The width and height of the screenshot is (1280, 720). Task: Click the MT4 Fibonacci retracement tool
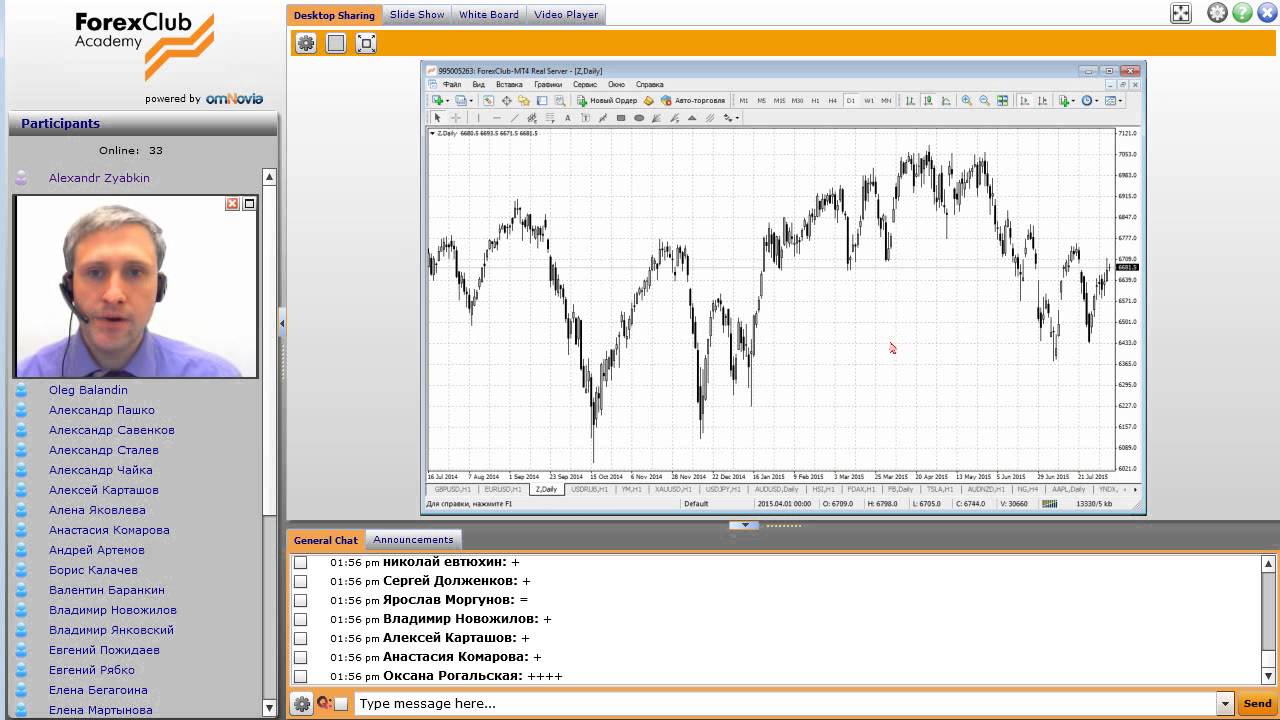(550, 118)
